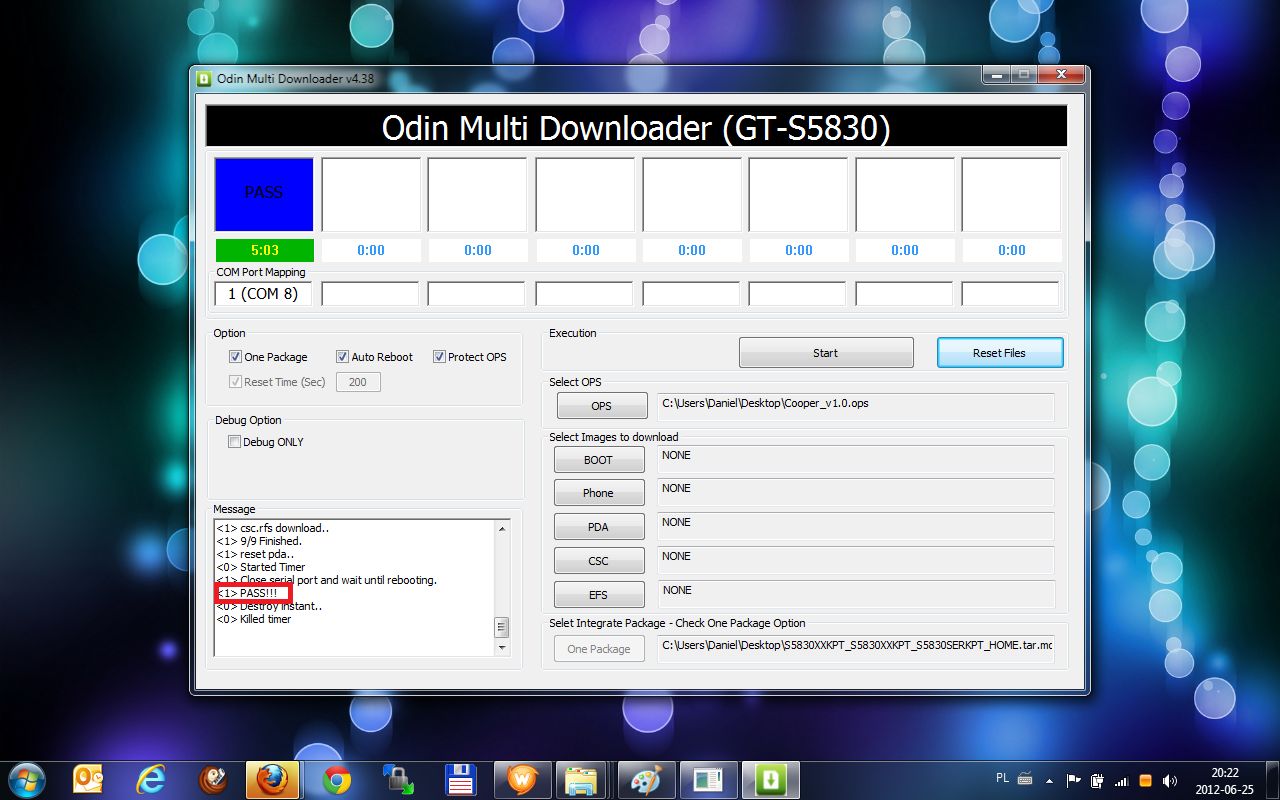1280x800 pixels.
Task: Choose an OPS file with OPS button
Action: point(601,406)
